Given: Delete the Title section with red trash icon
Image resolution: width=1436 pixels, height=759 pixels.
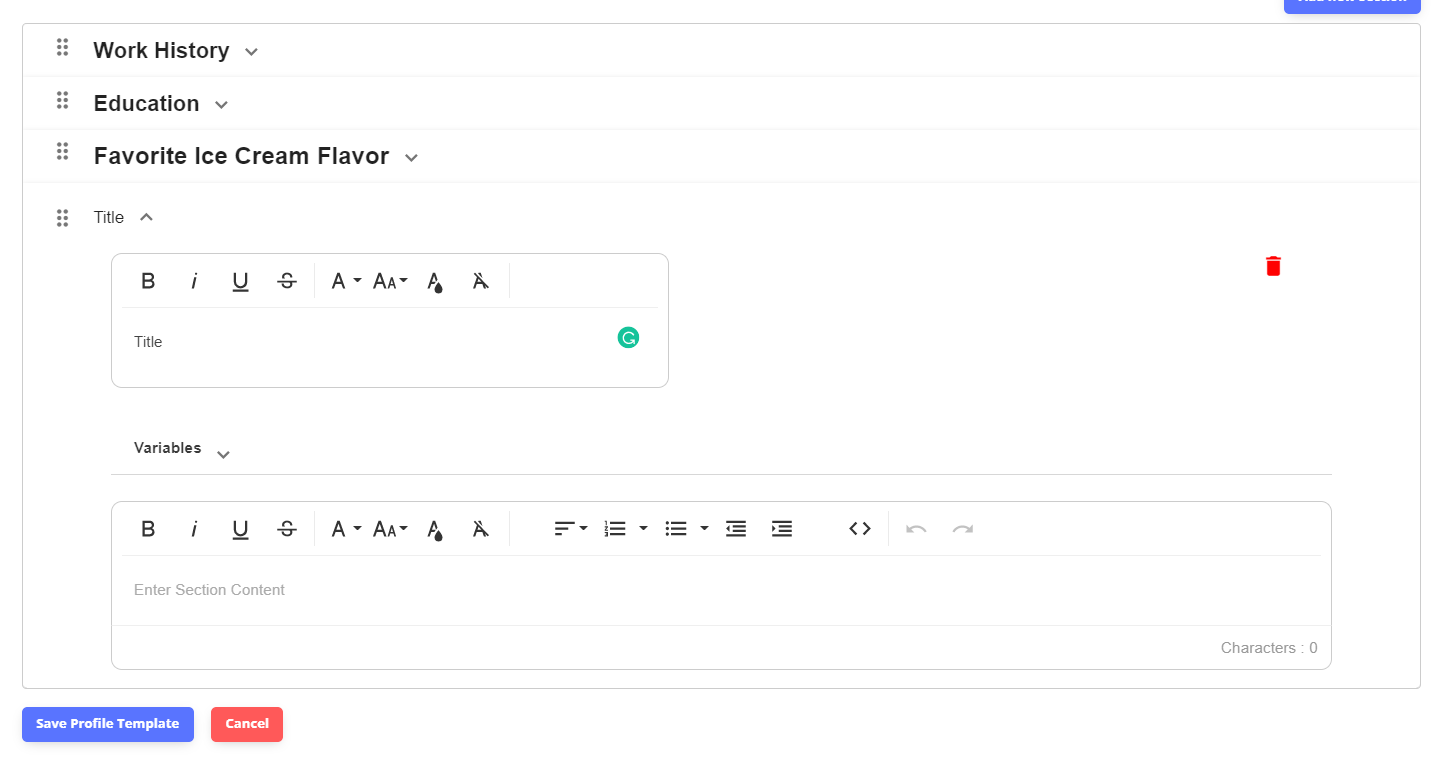Looking at the screenshot, I should [x=1273, y=266].
